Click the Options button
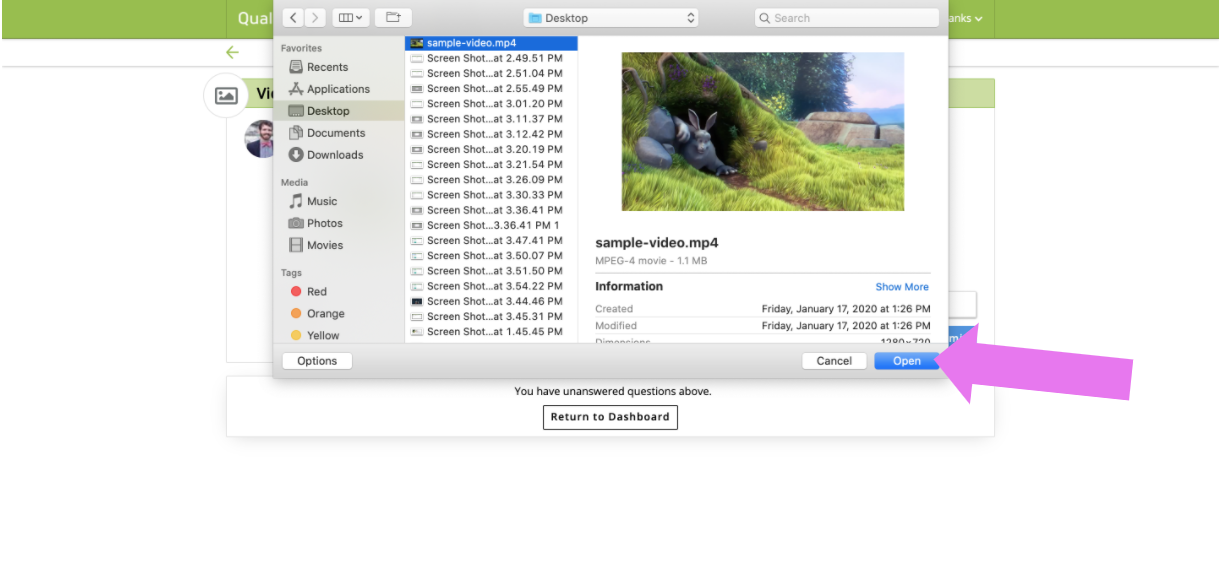The image size is (1220, 588). pyautogui.click(x=317, y=361)
